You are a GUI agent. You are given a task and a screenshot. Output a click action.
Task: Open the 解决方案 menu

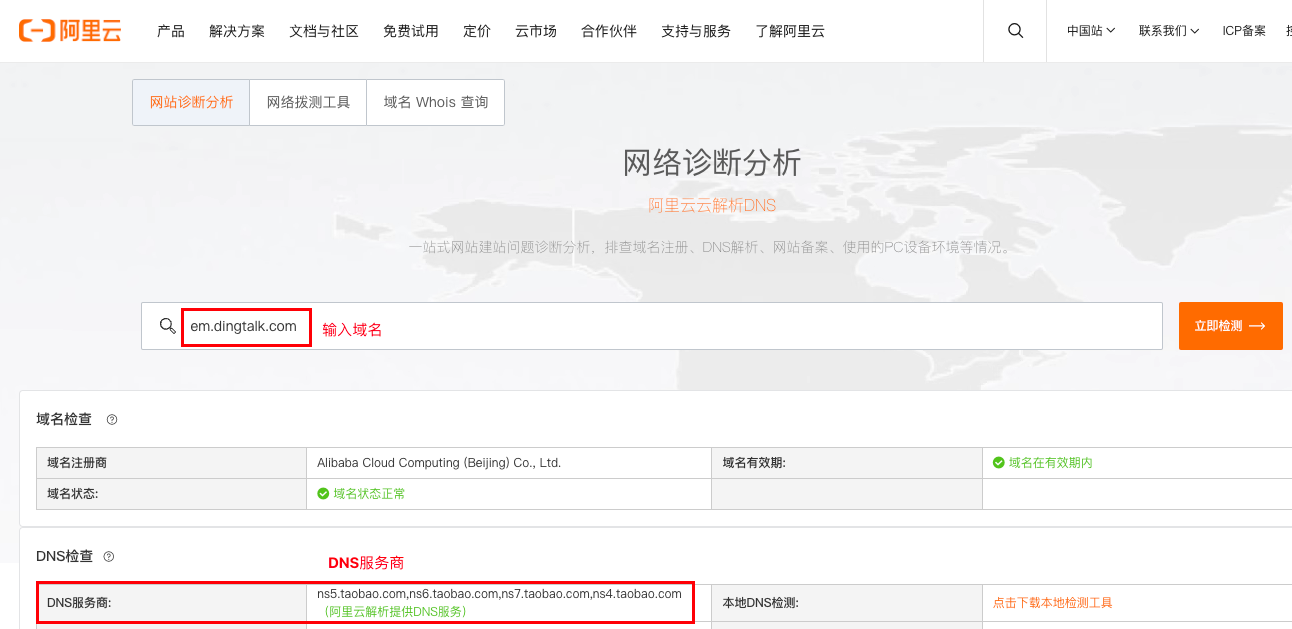coord(237,31)
